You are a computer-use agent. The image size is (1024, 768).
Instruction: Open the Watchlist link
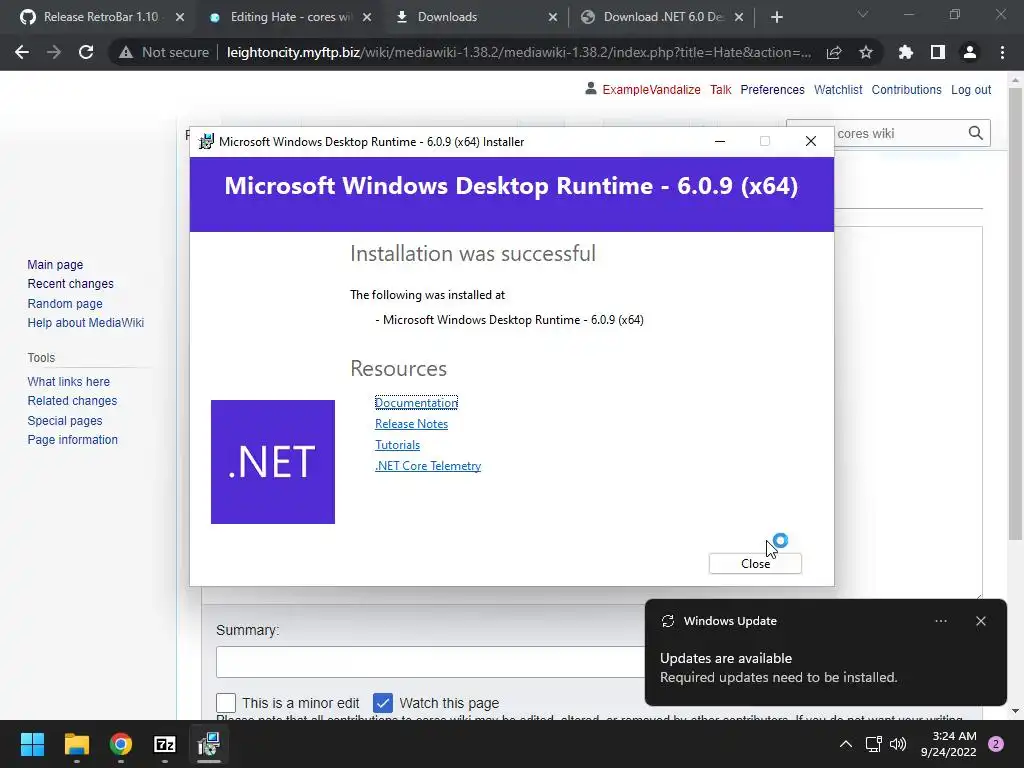[838, 89]
